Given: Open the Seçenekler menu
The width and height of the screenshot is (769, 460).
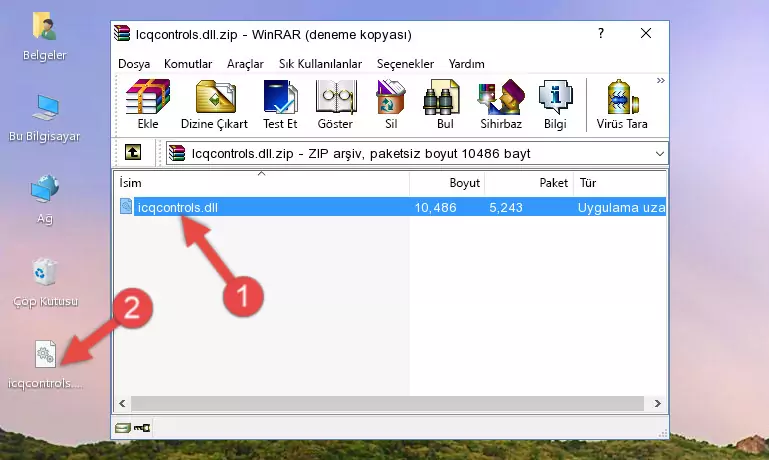Looking at the screenshot, I should (405, 64).
